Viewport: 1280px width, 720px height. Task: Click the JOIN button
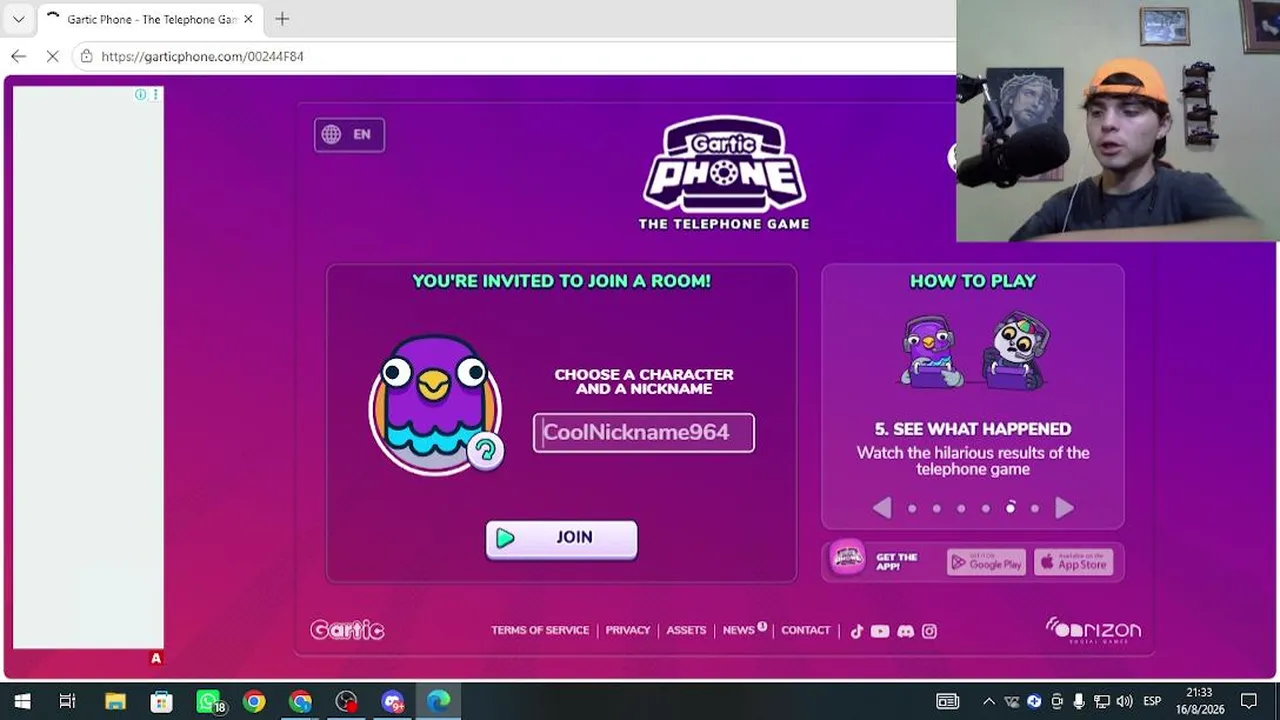[x=561, y=538]
